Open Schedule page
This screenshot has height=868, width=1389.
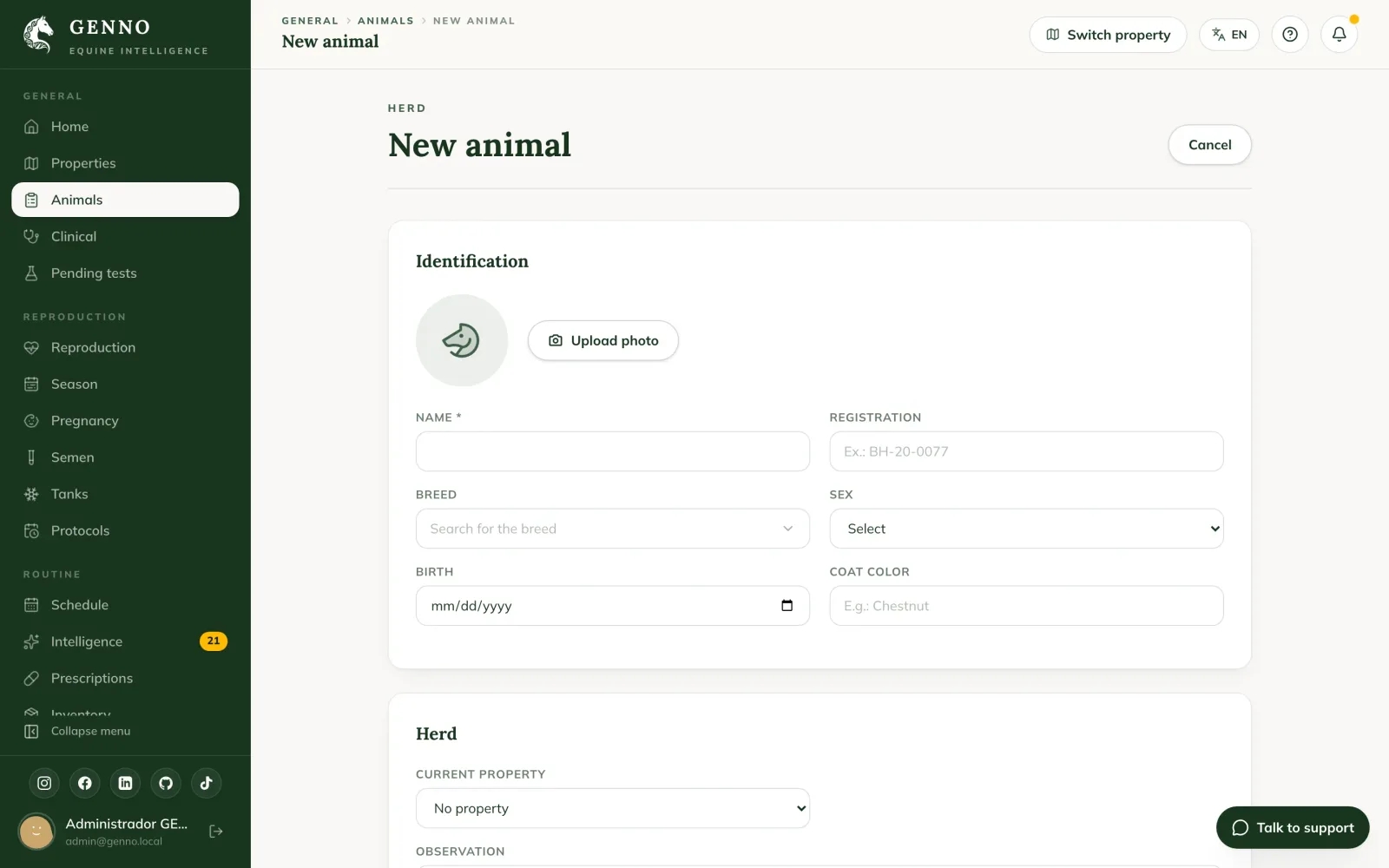[125, 605]
